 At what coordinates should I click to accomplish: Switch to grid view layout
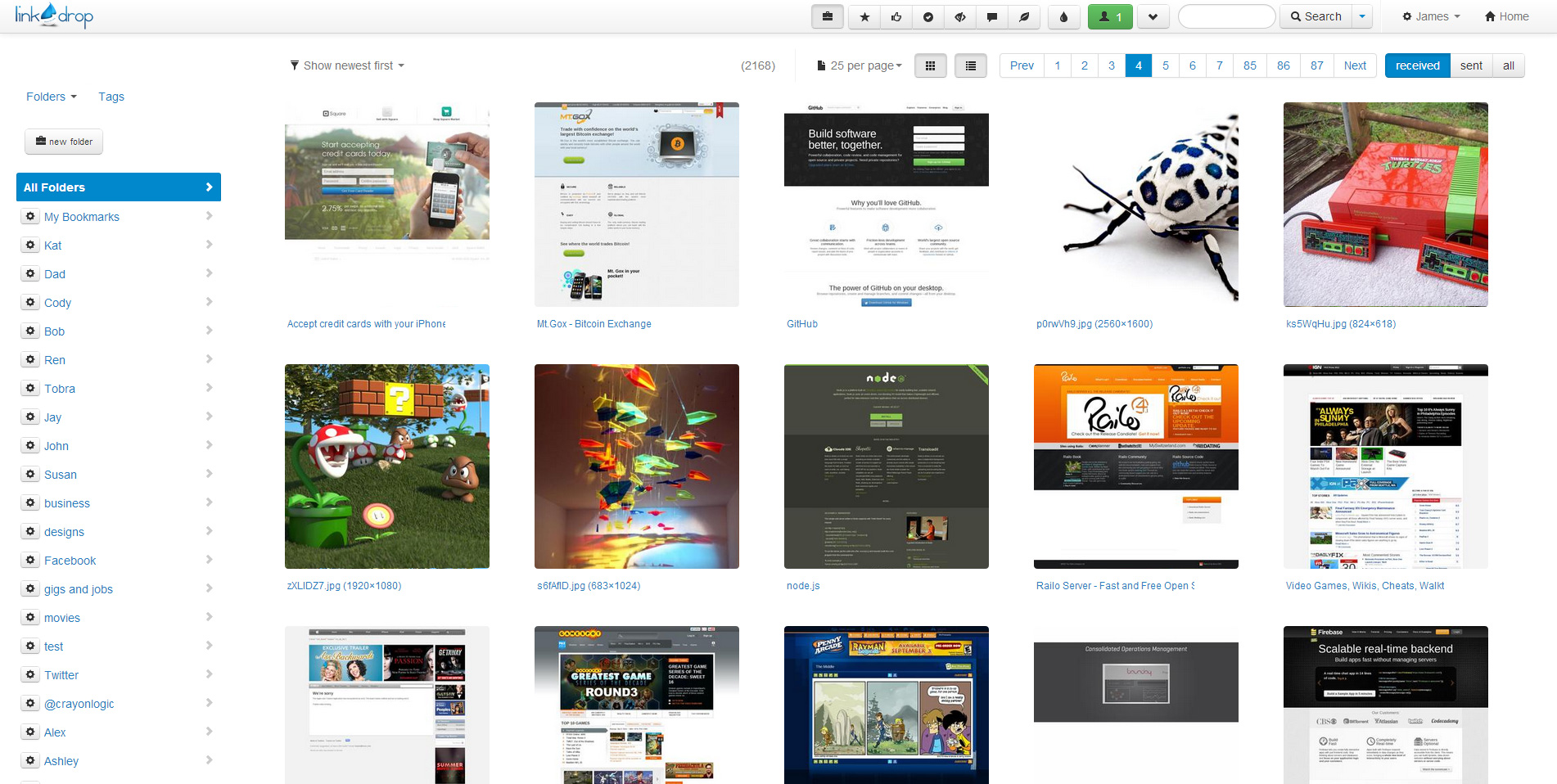(x=930, y=65)
